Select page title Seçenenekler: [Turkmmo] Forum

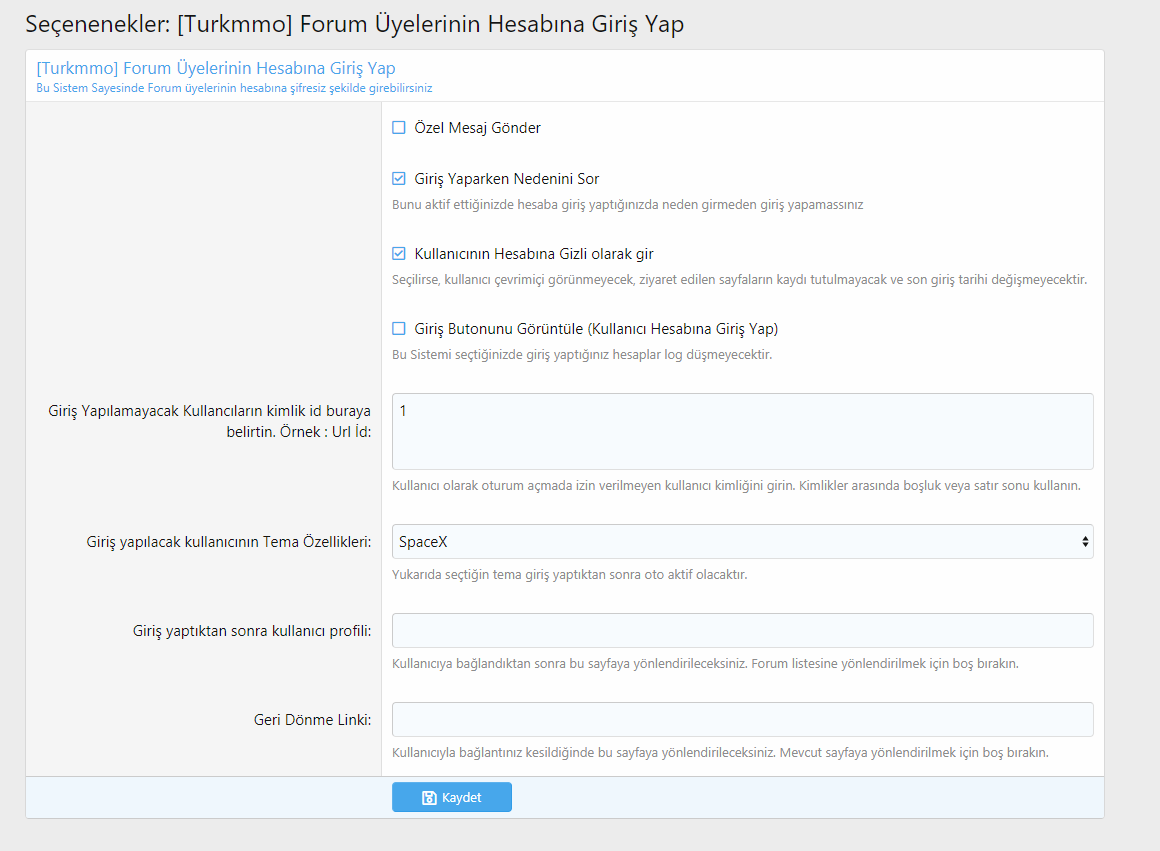354,24
